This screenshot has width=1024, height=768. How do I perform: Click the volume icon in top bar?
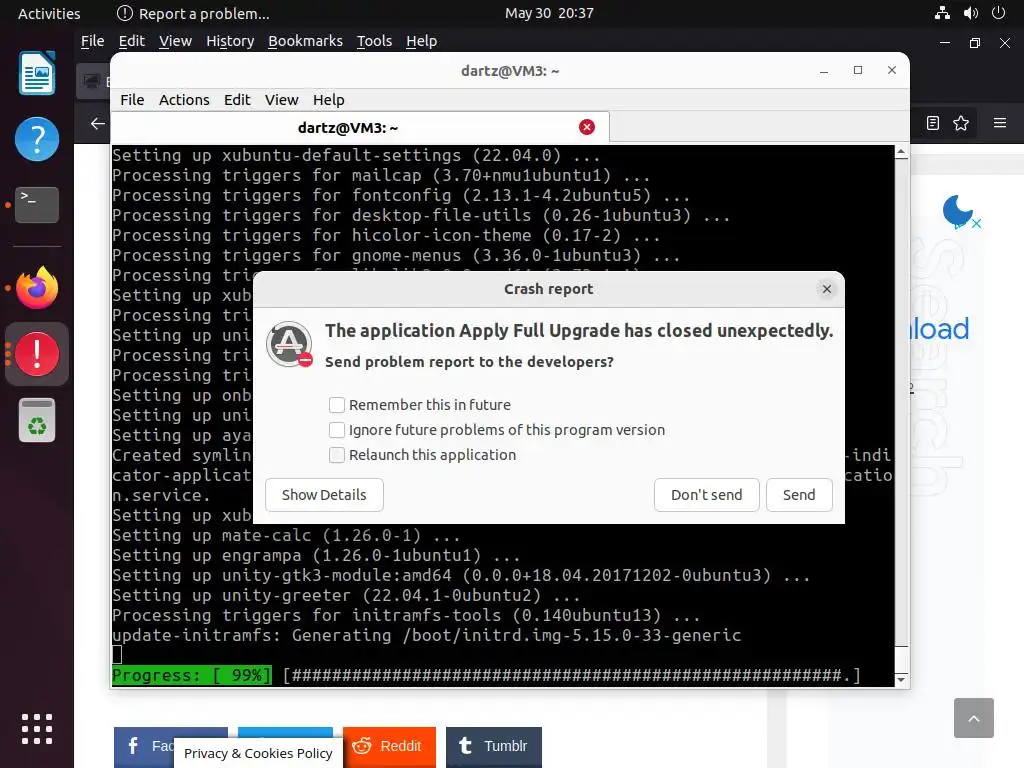(x=970, y=13)
